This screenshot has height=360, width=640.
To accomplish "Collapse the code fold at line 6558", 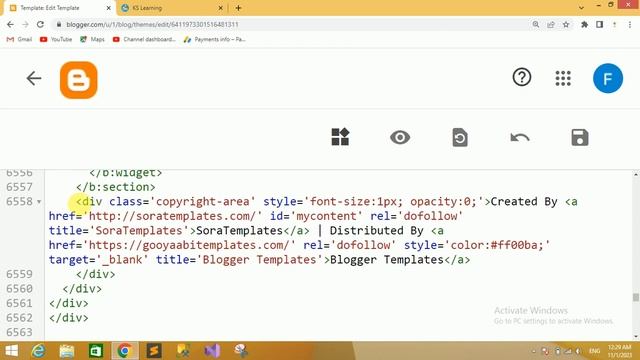I will [39, 202].
